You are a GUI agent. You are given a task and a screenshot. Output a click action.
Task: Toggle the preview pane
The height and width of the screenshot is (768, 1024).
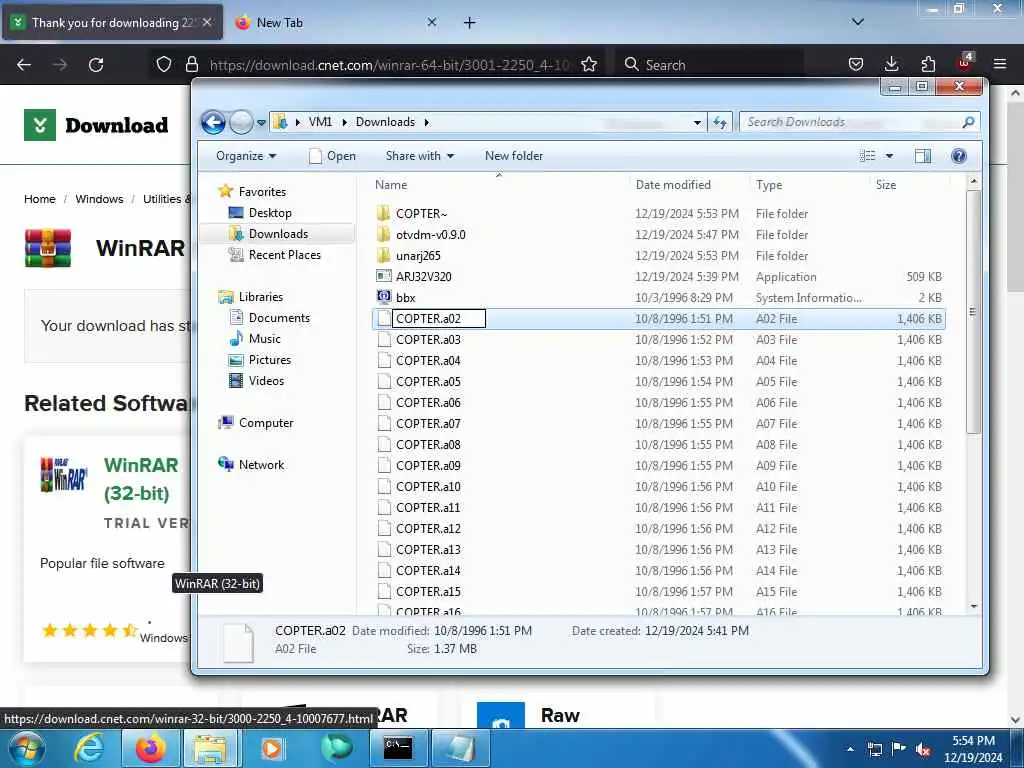click(x=923, y=156)
